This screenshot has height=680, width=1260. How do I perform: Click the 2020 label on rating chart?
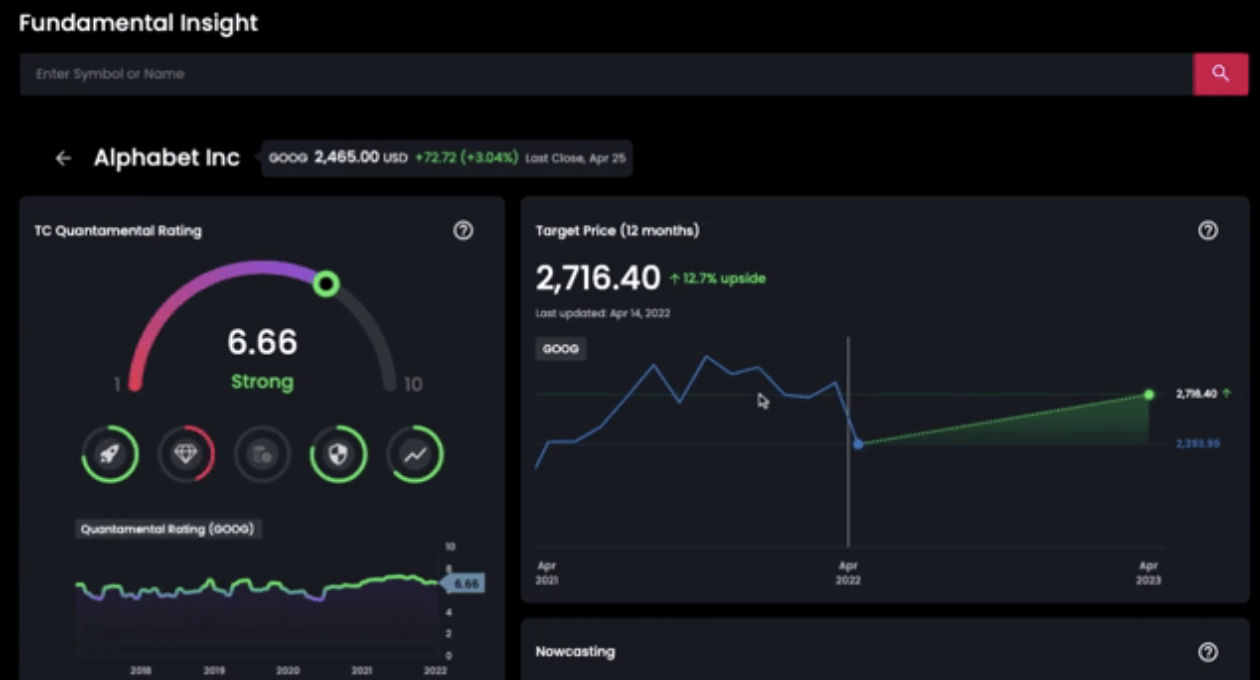[288, 671]
